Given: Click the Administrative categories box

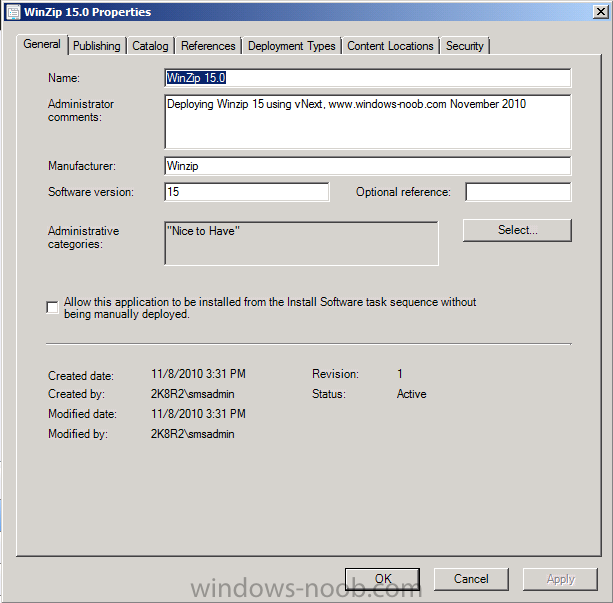Looking at the screenshot, I should click(301, 243).
